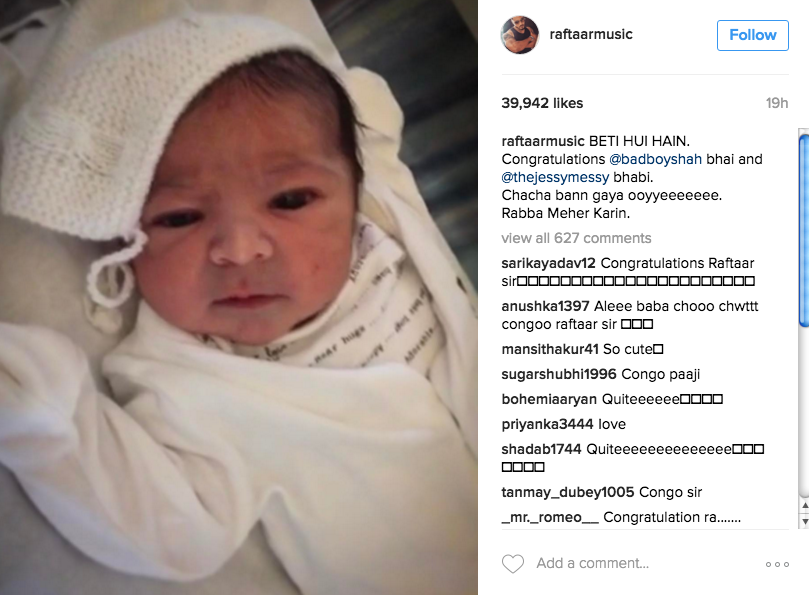
Task: Open anushka1397 commenter profile
Action: (545, 306)
